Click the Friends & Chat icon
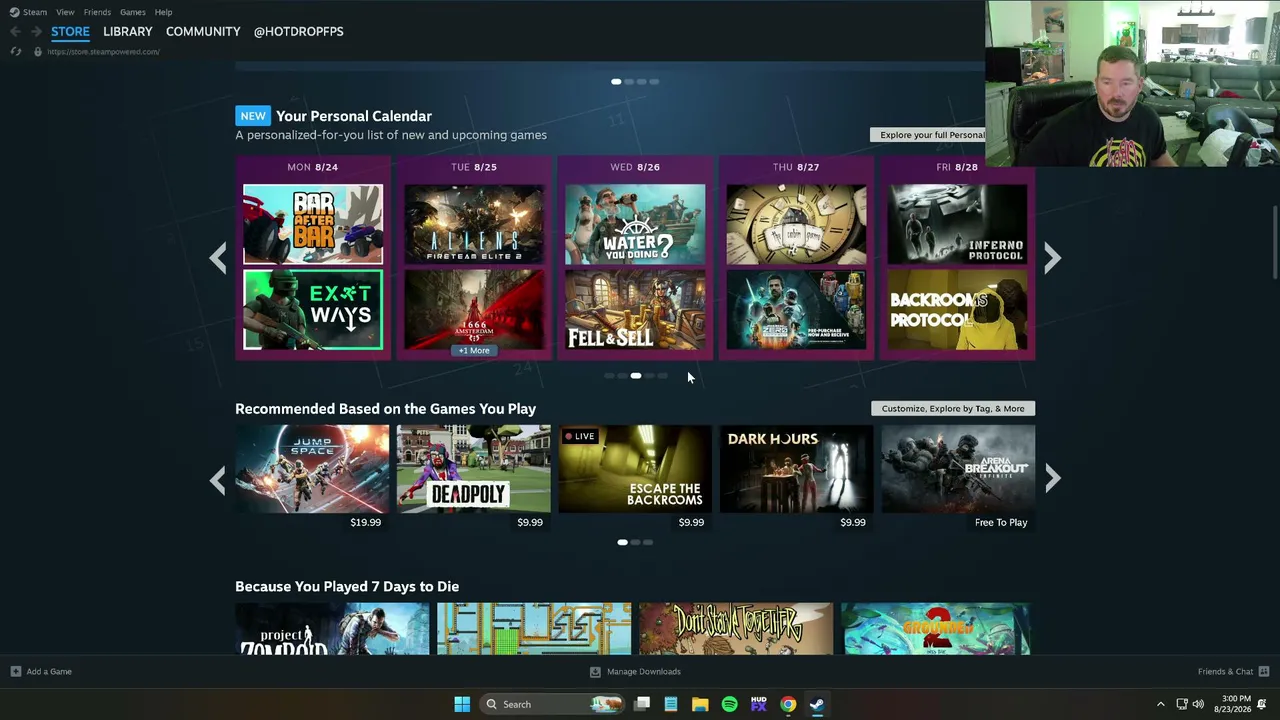 pyautogui.click(x=1264, y=672)
